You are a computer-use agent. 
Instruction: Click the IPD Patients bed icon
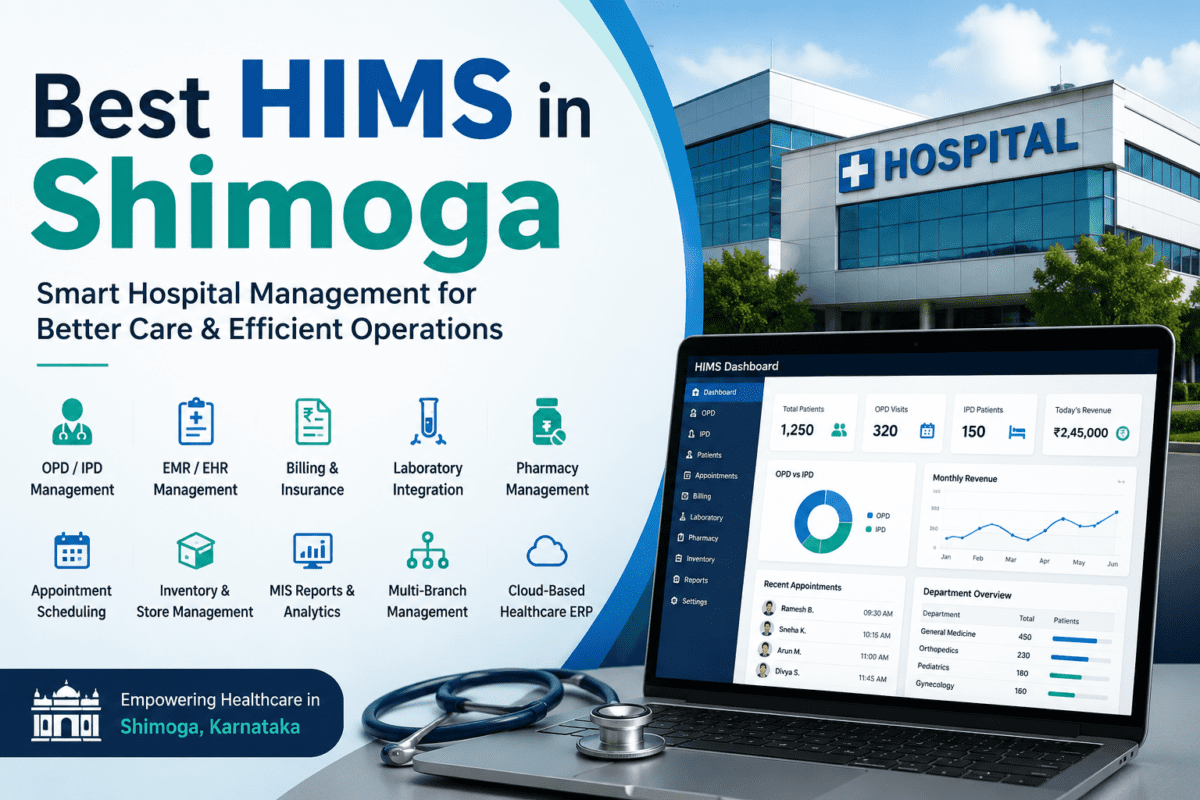click(1017, 432)
